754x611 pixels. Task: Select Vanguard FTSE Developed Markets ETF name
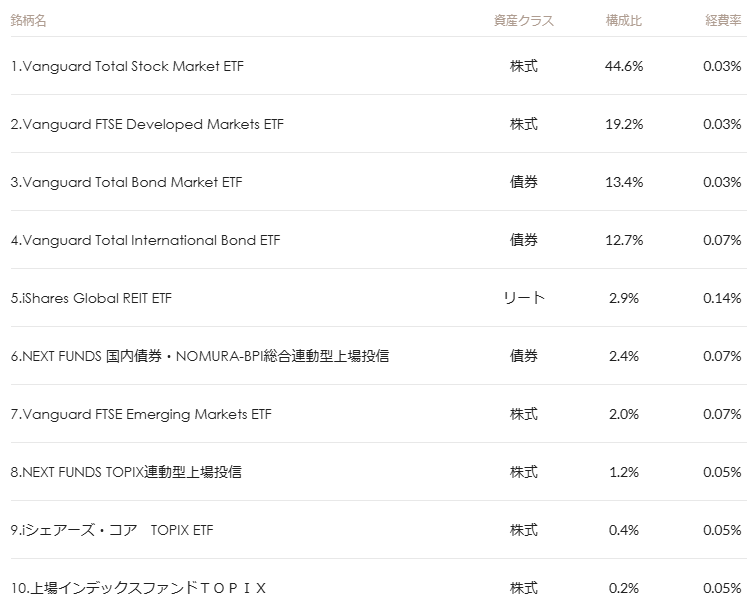147,125
